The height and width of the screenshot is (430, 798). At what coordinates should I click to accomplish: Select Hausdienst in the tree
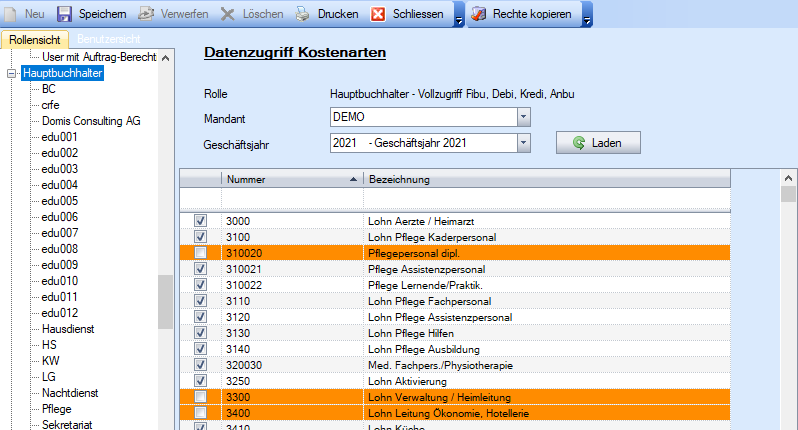point(68,329)
